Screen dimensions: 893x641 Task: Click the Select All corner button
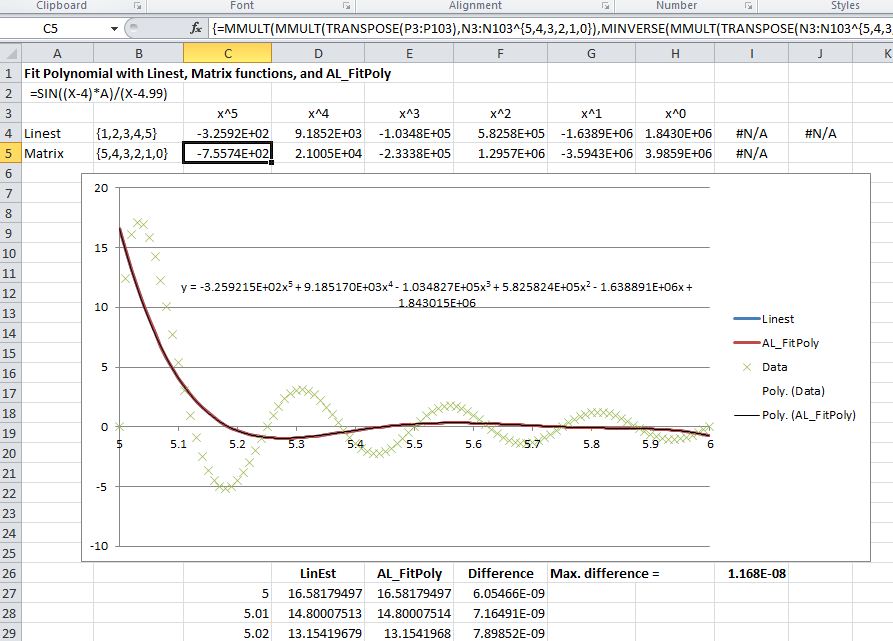tap(9, 53)
